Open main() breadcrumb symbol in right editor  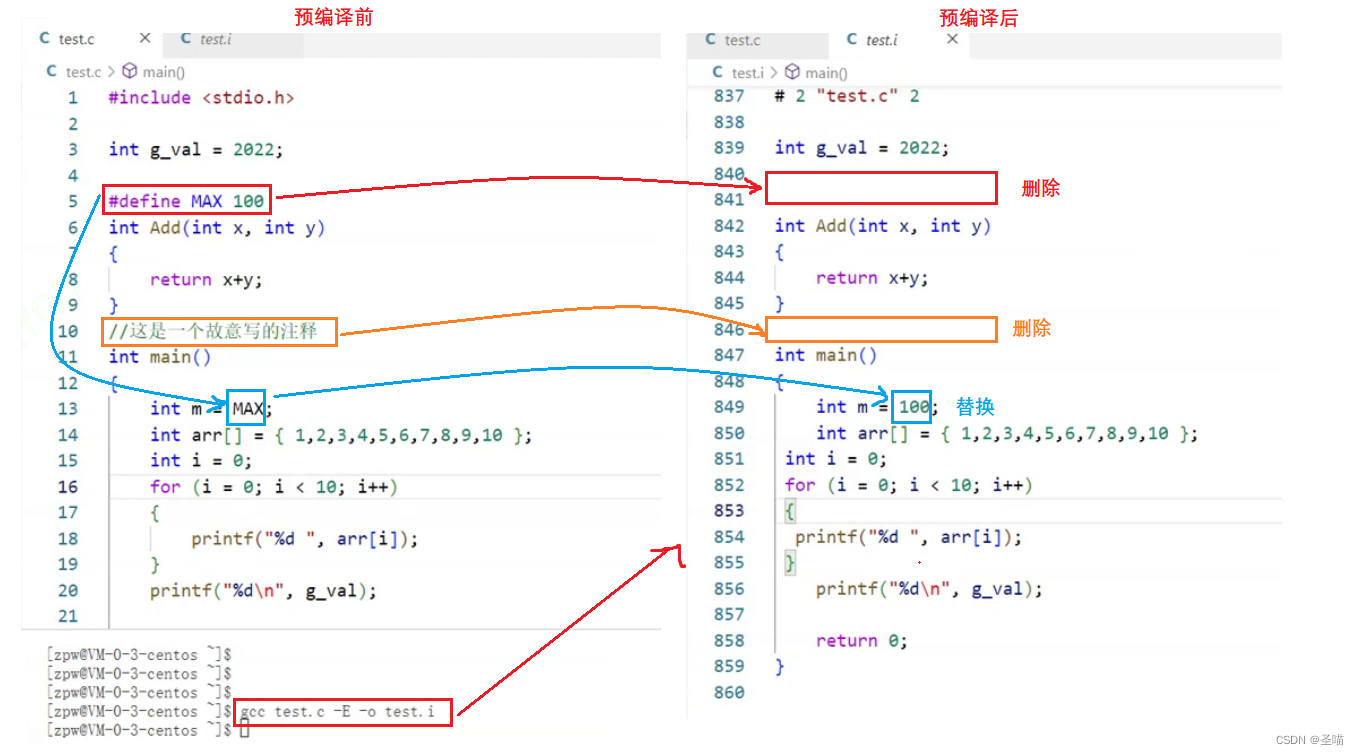coord(826,73)
